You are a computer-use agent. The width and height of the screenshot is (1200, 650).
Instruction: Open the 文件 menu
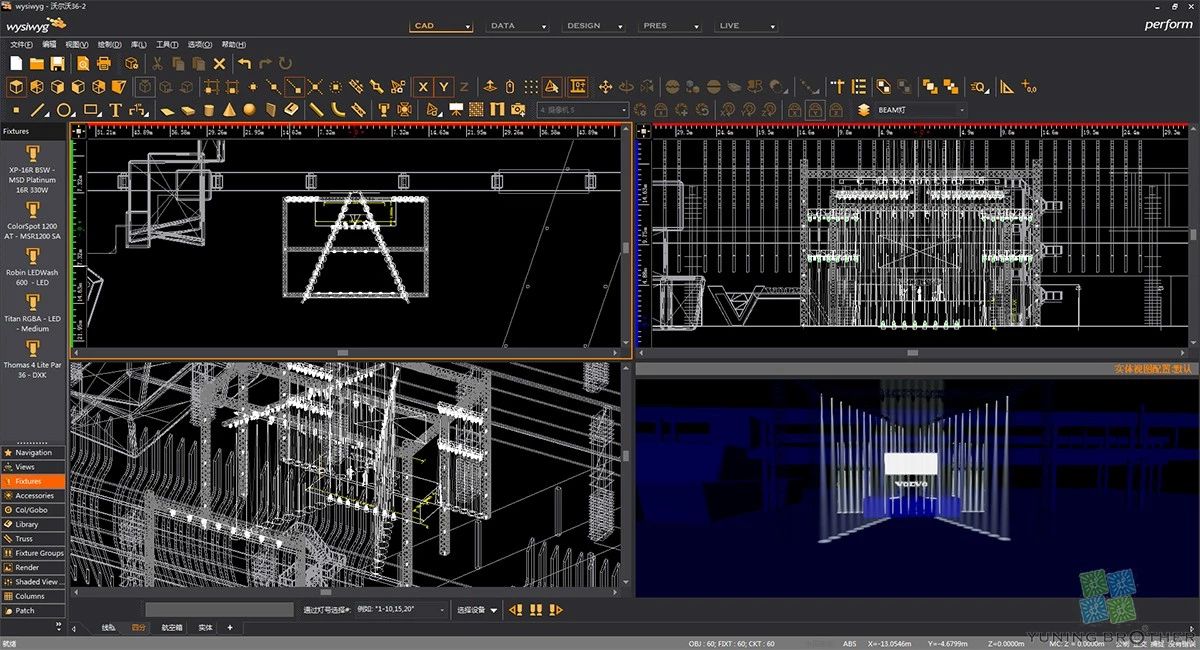point(21,45)
